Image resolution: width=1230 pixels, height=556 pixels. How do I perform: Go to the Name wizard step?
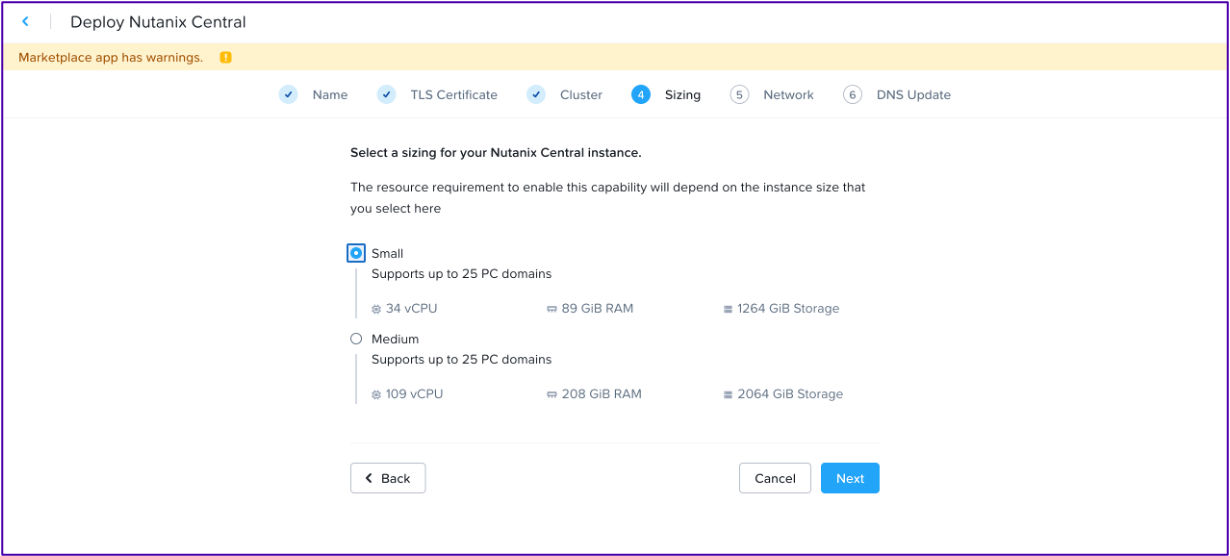click(330, 95)
